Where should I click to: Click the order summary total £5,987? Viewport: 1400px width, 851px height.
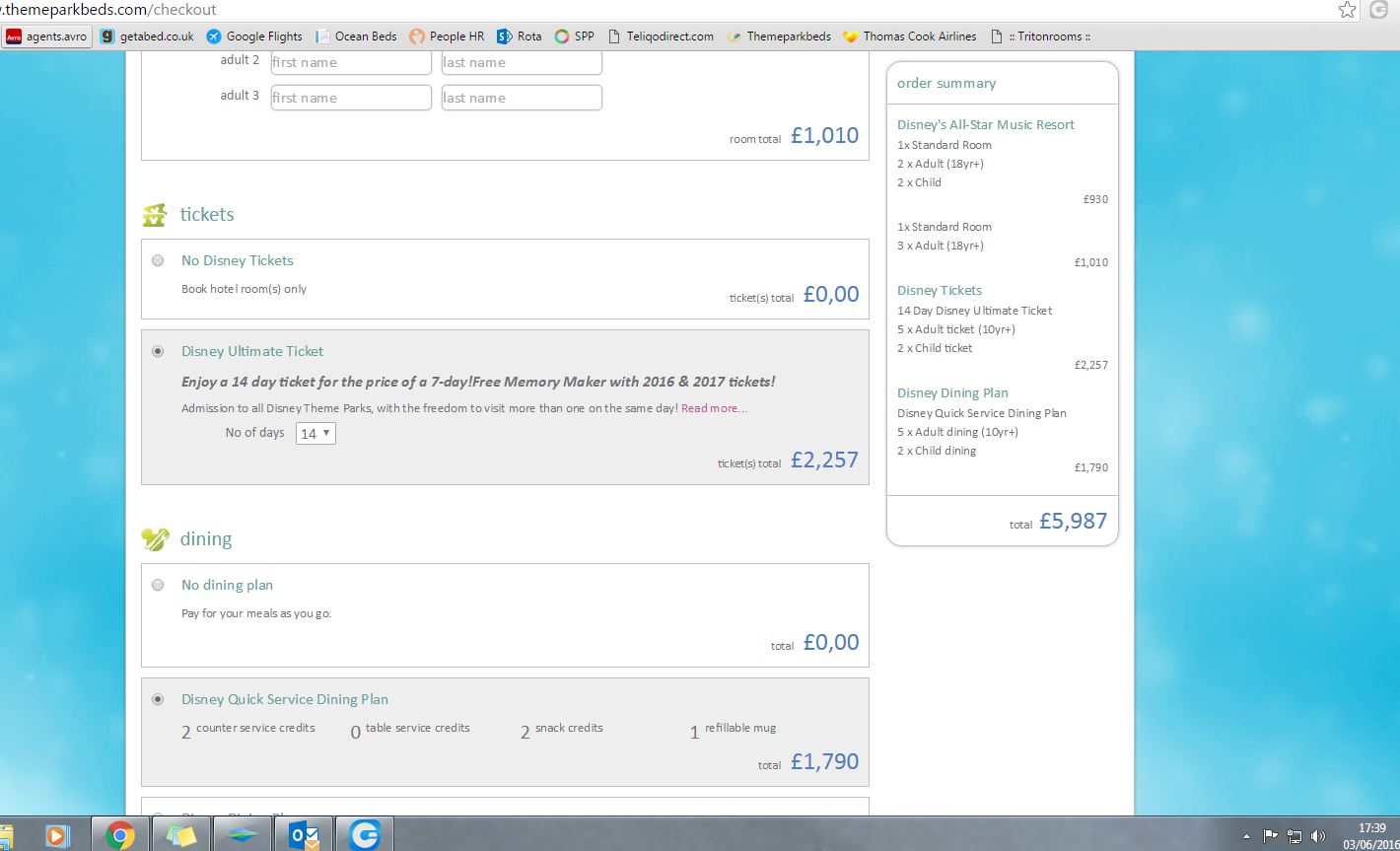pyautogui.click(x=1073, y=521)
